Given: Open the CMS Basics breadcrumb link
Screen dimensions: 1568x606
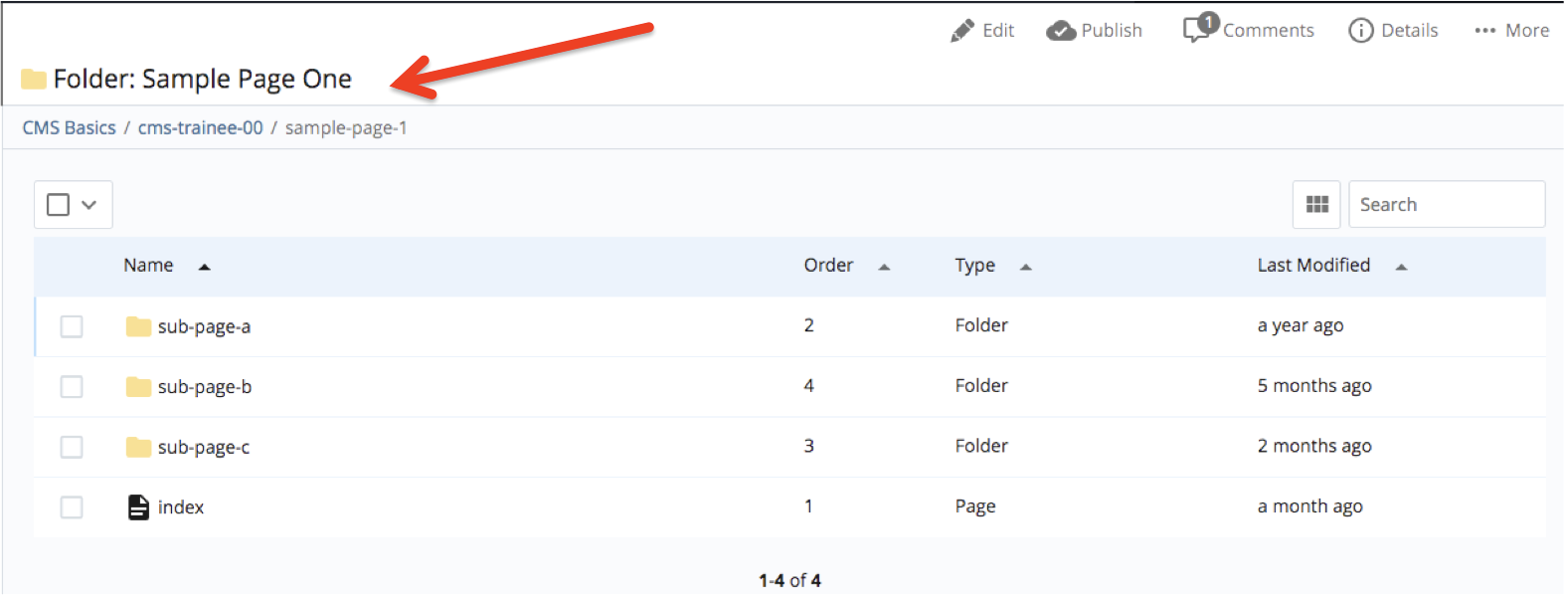Looking at the screenshot, I should coord(69,128).
